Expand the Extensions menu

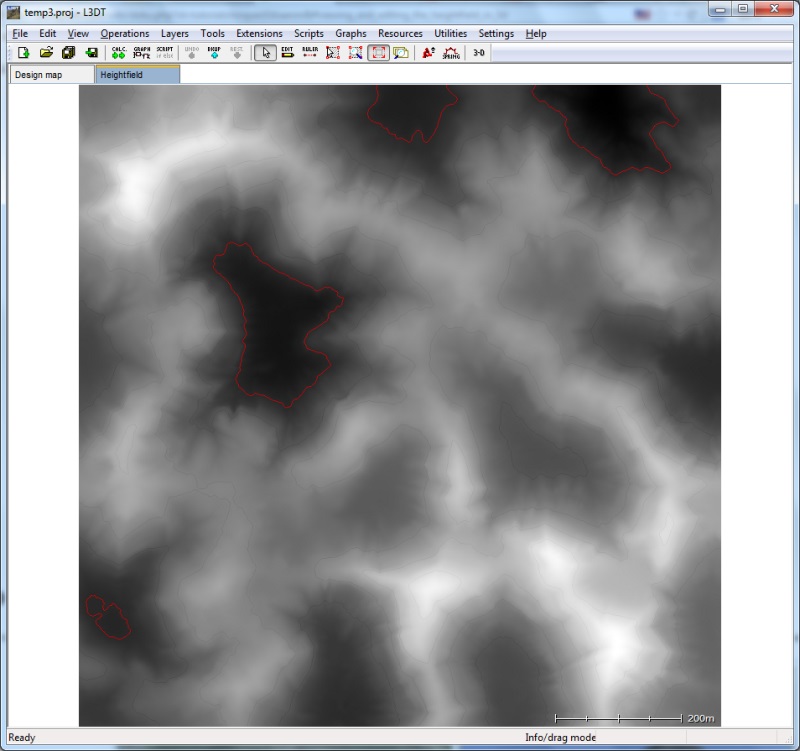coord(259,33)
